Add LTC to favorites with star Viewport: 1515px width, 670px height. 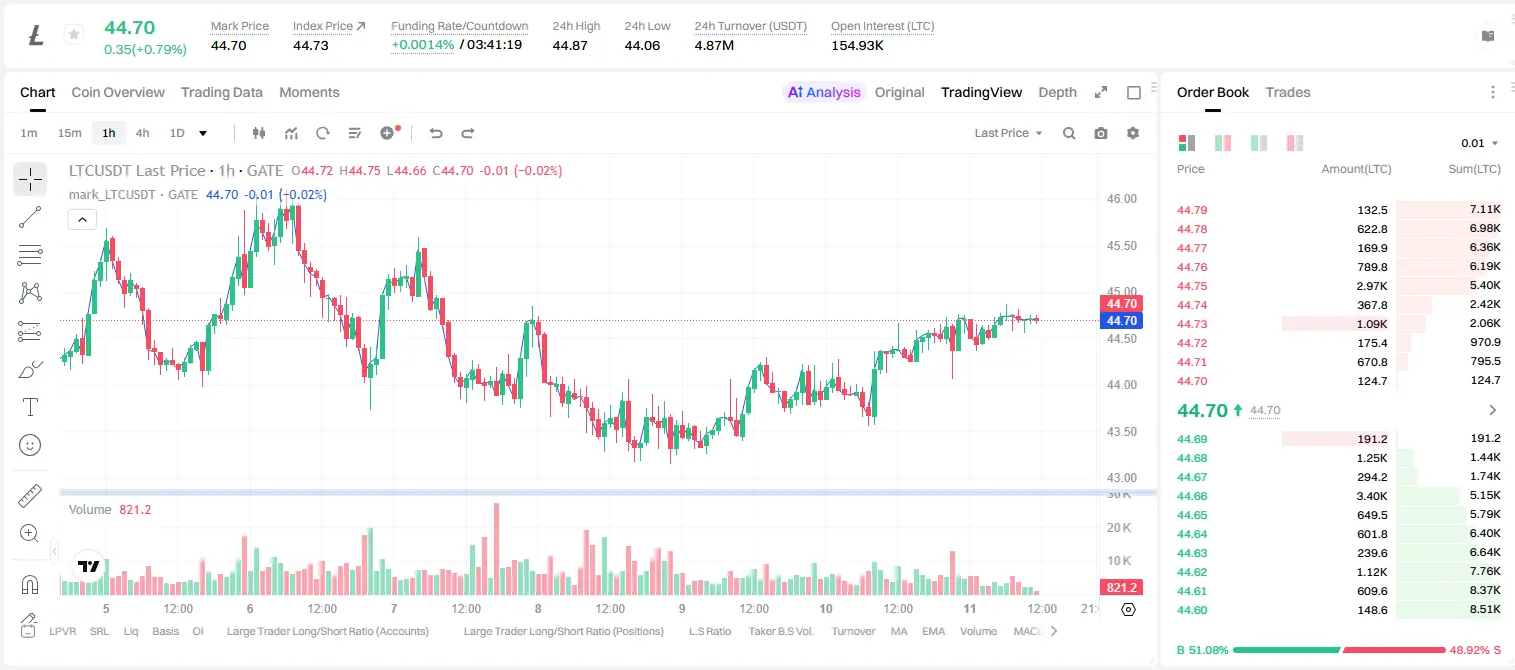point(74,35)
